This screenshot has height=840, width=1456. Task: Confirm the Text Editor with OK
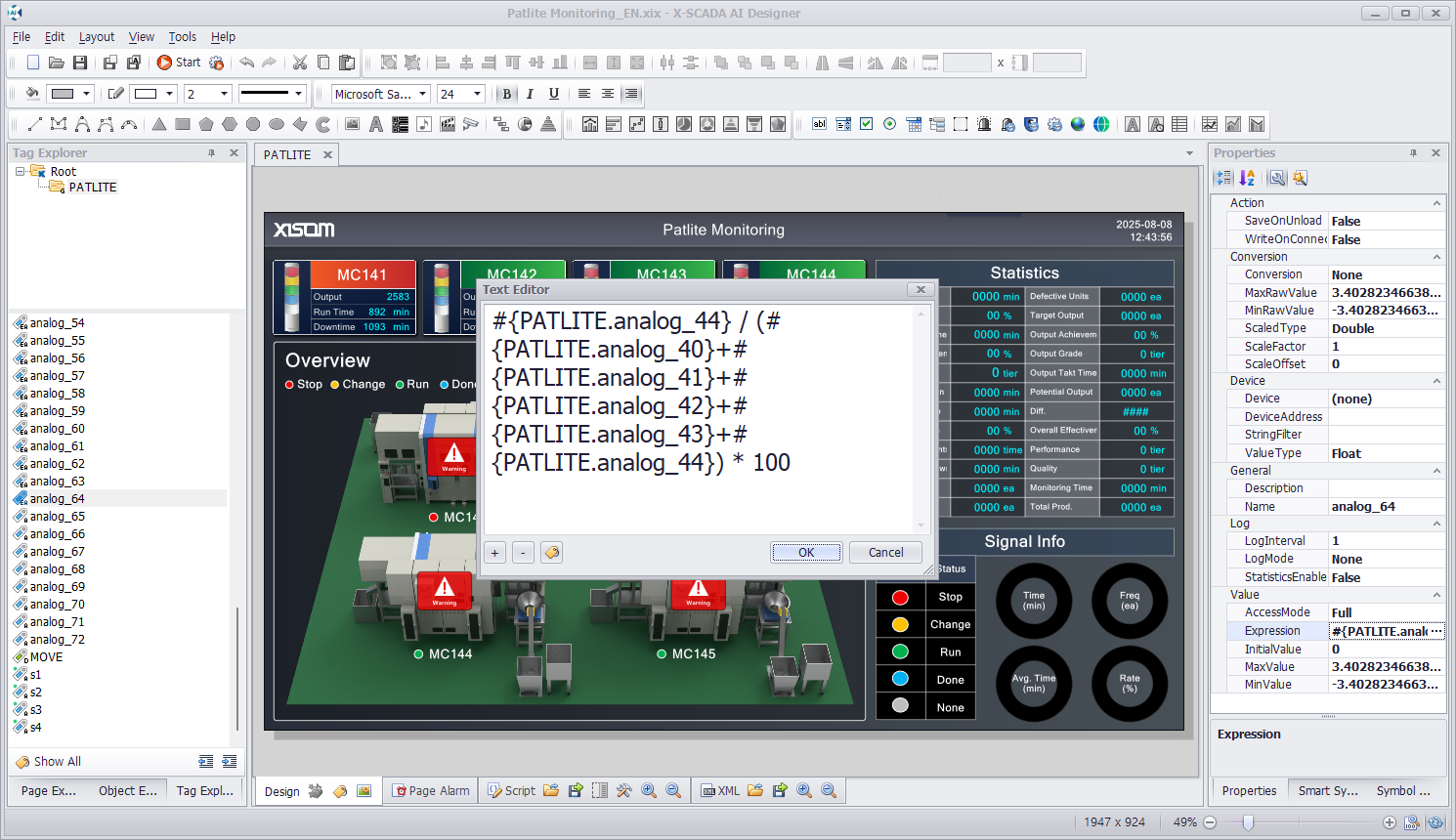806,552
